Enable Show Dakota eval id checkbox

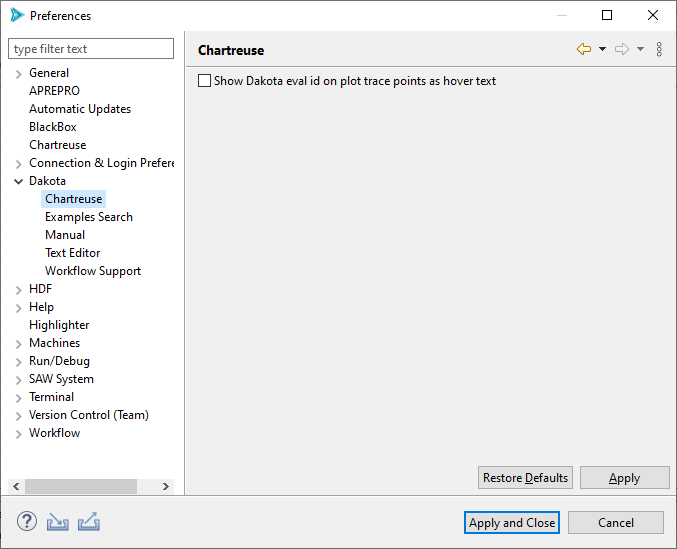[205, 81]
